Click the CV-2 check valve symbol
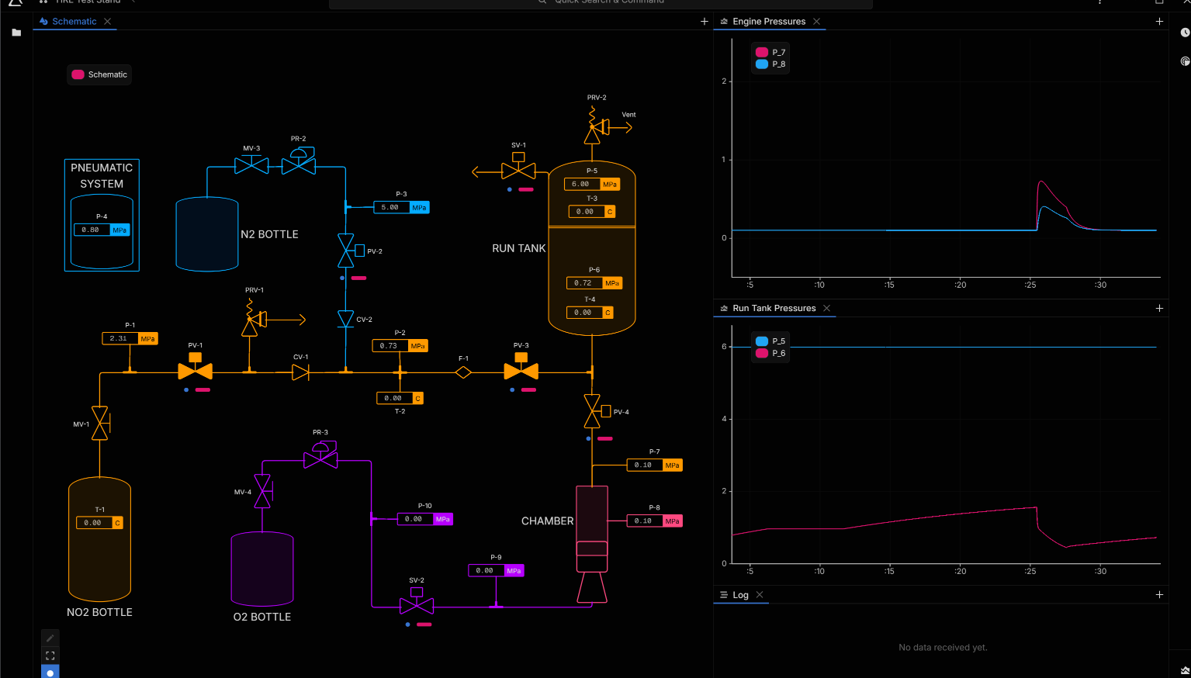The image size is (1191, 678). pyautogui.click(x=346, y=319)
